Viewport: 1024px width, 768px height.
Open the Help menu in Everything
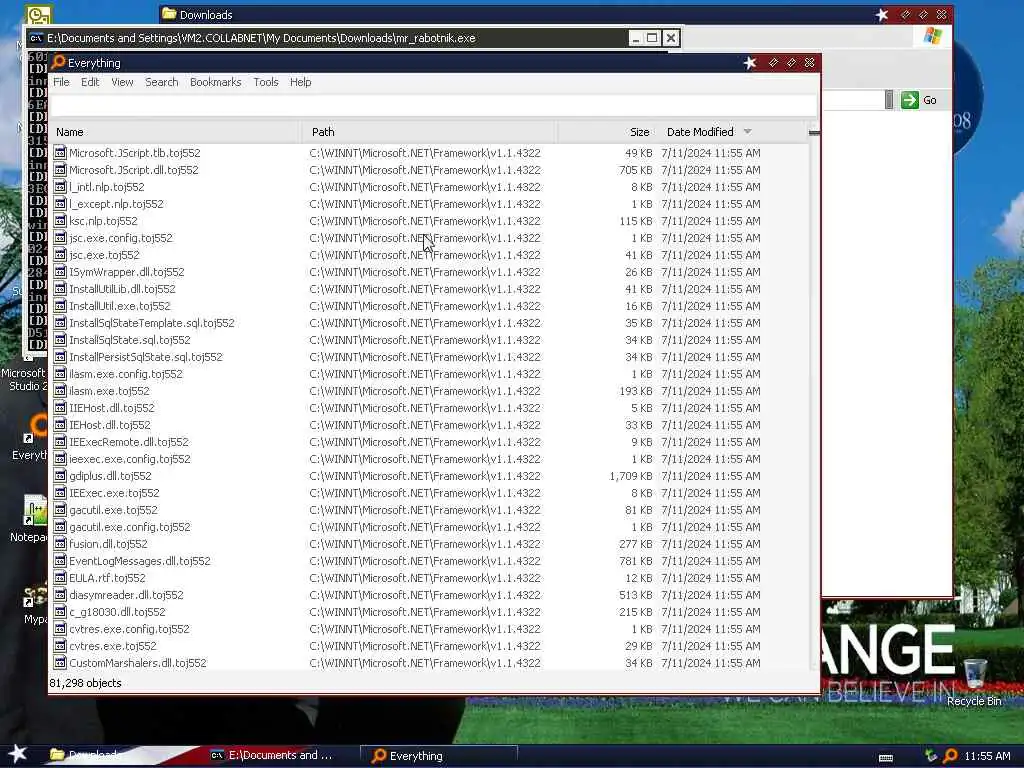coord(300,82)
